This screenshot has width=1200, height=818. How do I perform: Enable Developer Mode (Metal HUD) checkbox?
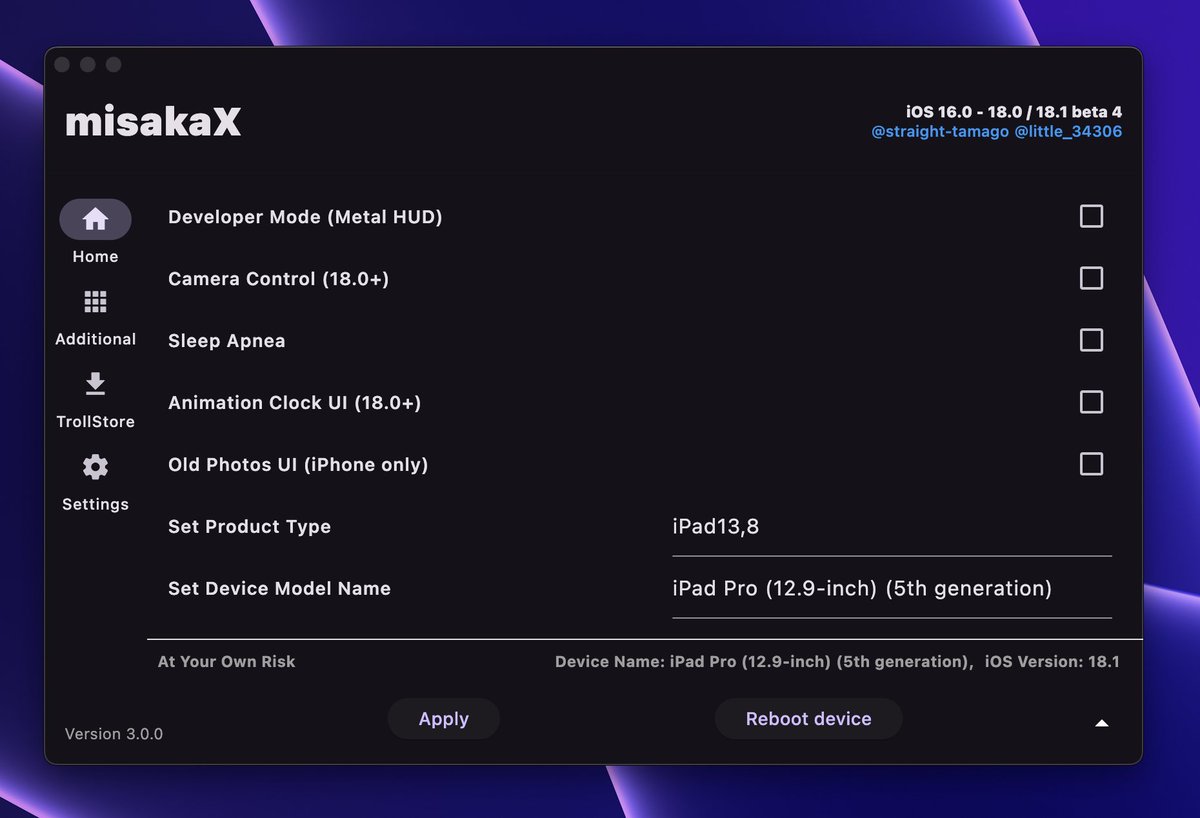click(1091, 216)
